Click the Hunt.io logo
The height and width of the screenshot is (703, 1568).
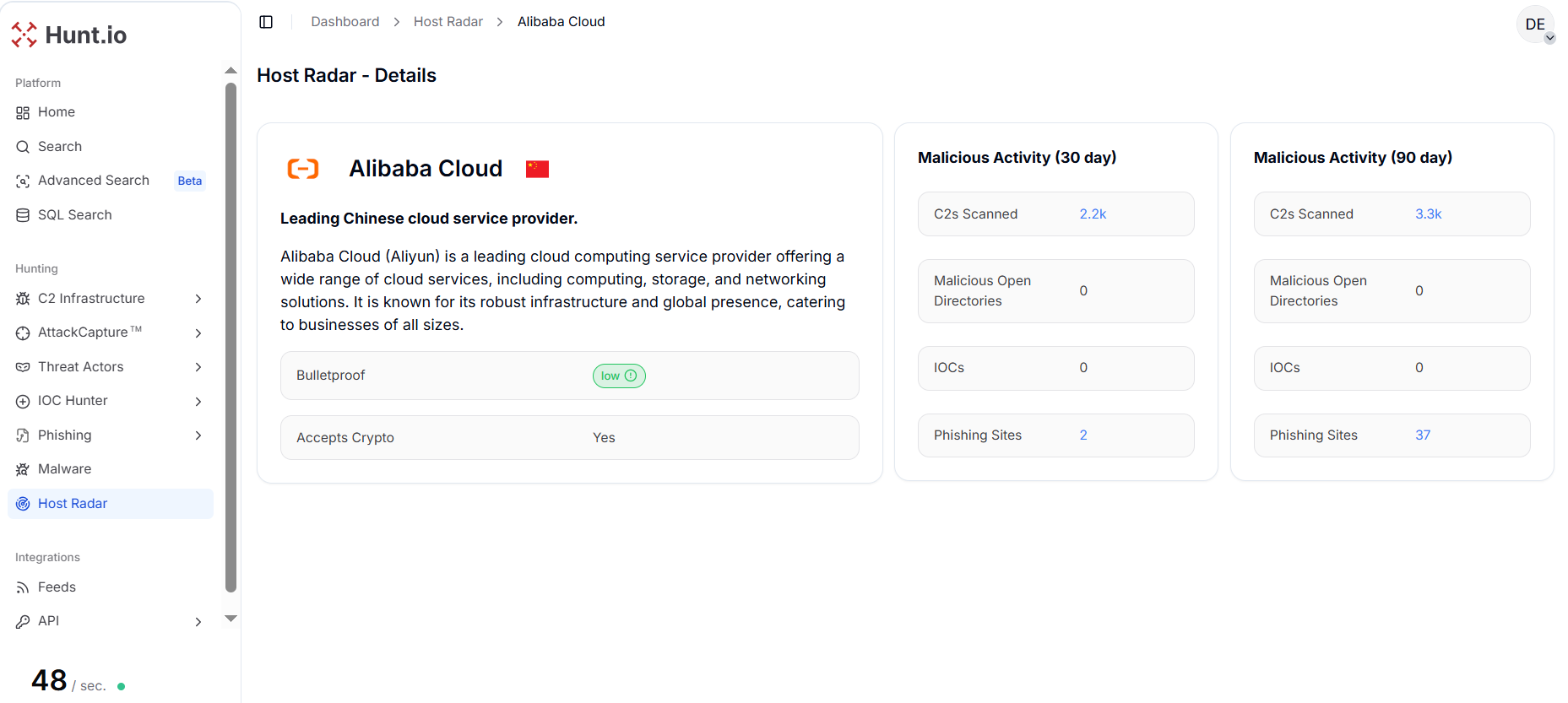click(x=69, y=35)
